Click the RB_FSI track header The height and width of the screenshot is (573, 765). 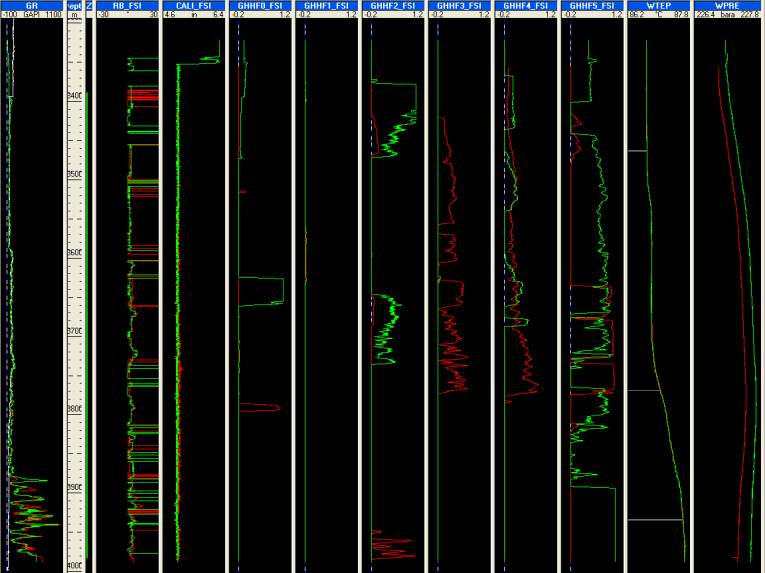pos(126,5)
